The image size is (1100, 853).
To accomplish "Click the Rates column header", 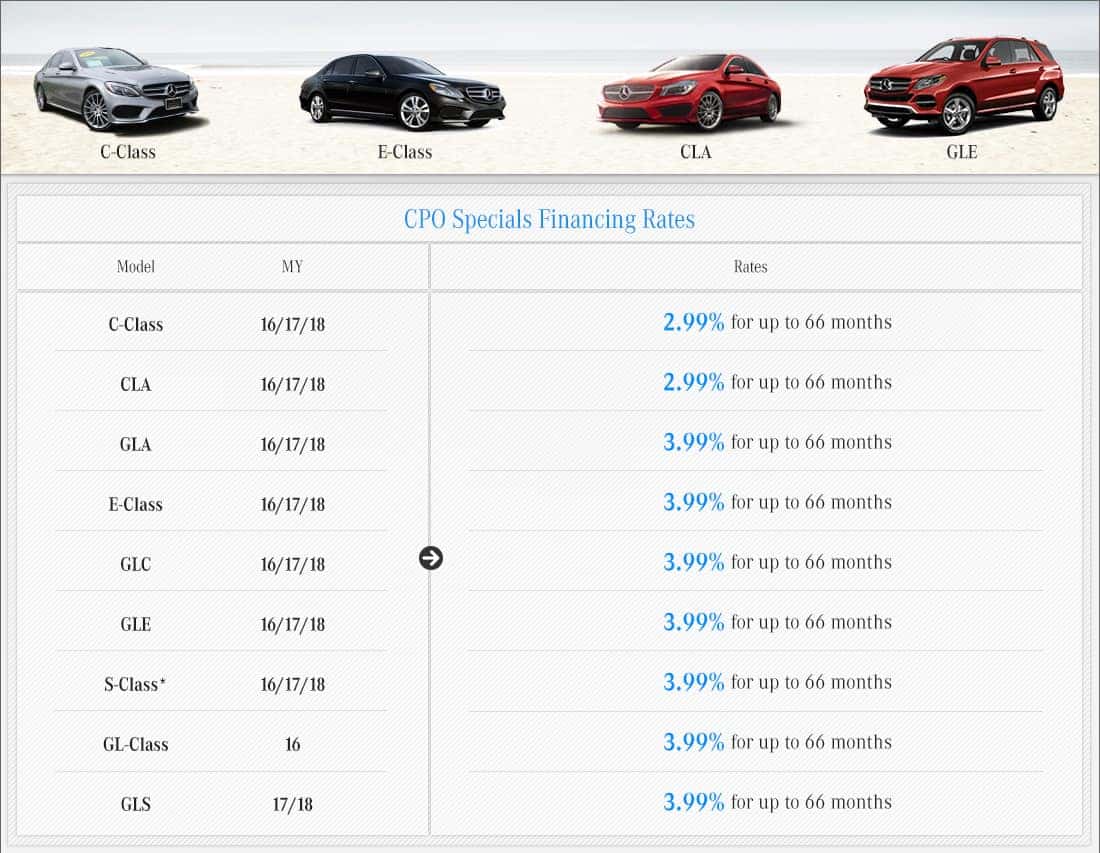I will pyautogui.click(x=751, y=267).
